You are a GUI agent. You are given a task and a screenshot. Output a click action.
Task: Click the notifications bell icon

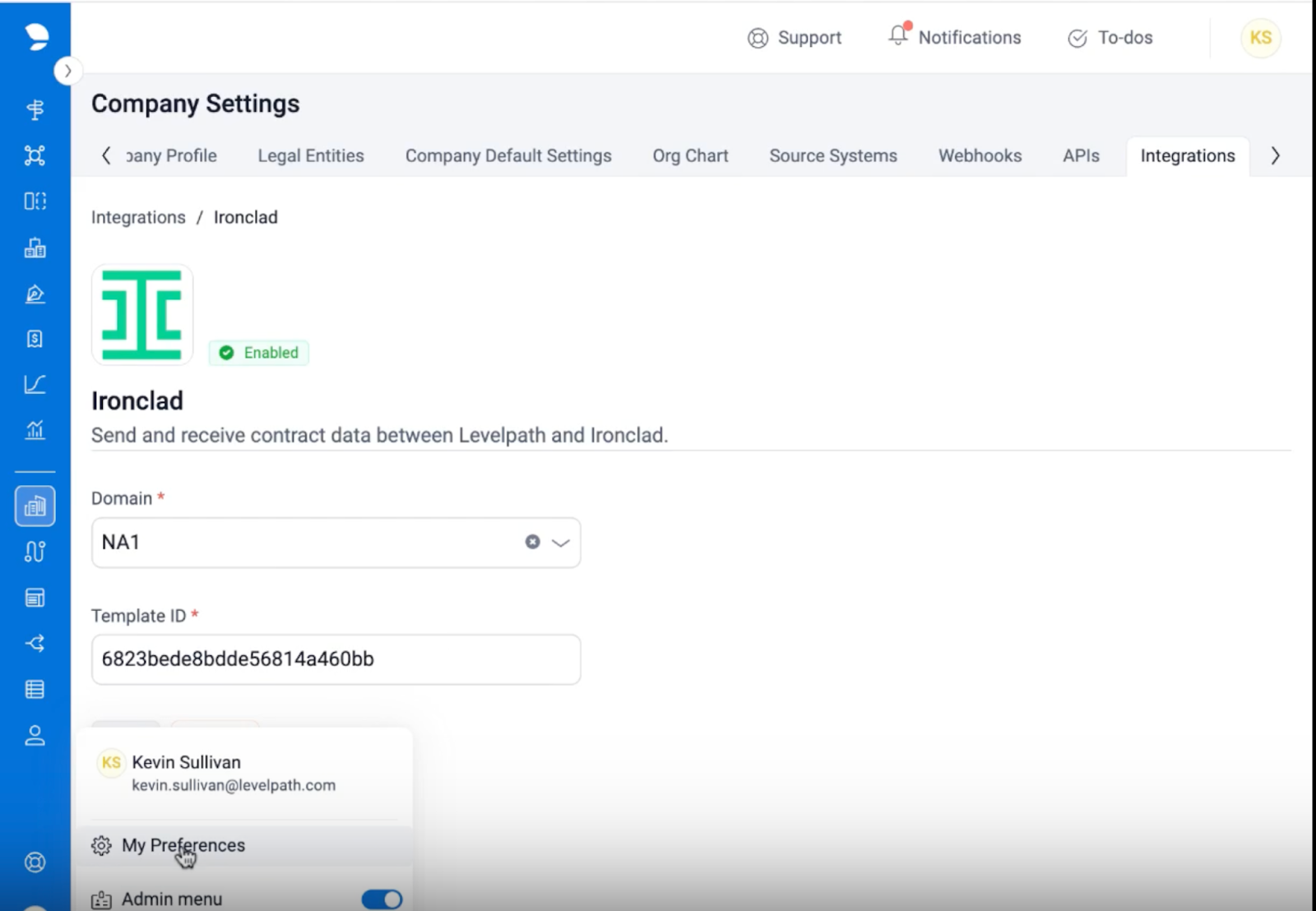pos(898,36)
